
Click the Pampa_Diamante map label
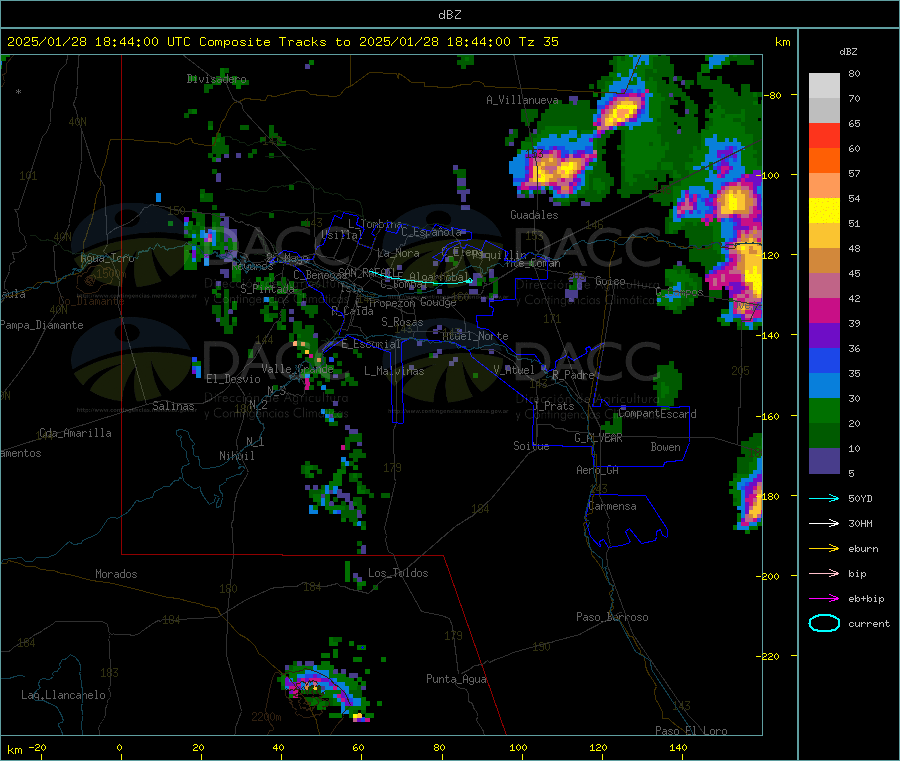(x=42, y=325)
